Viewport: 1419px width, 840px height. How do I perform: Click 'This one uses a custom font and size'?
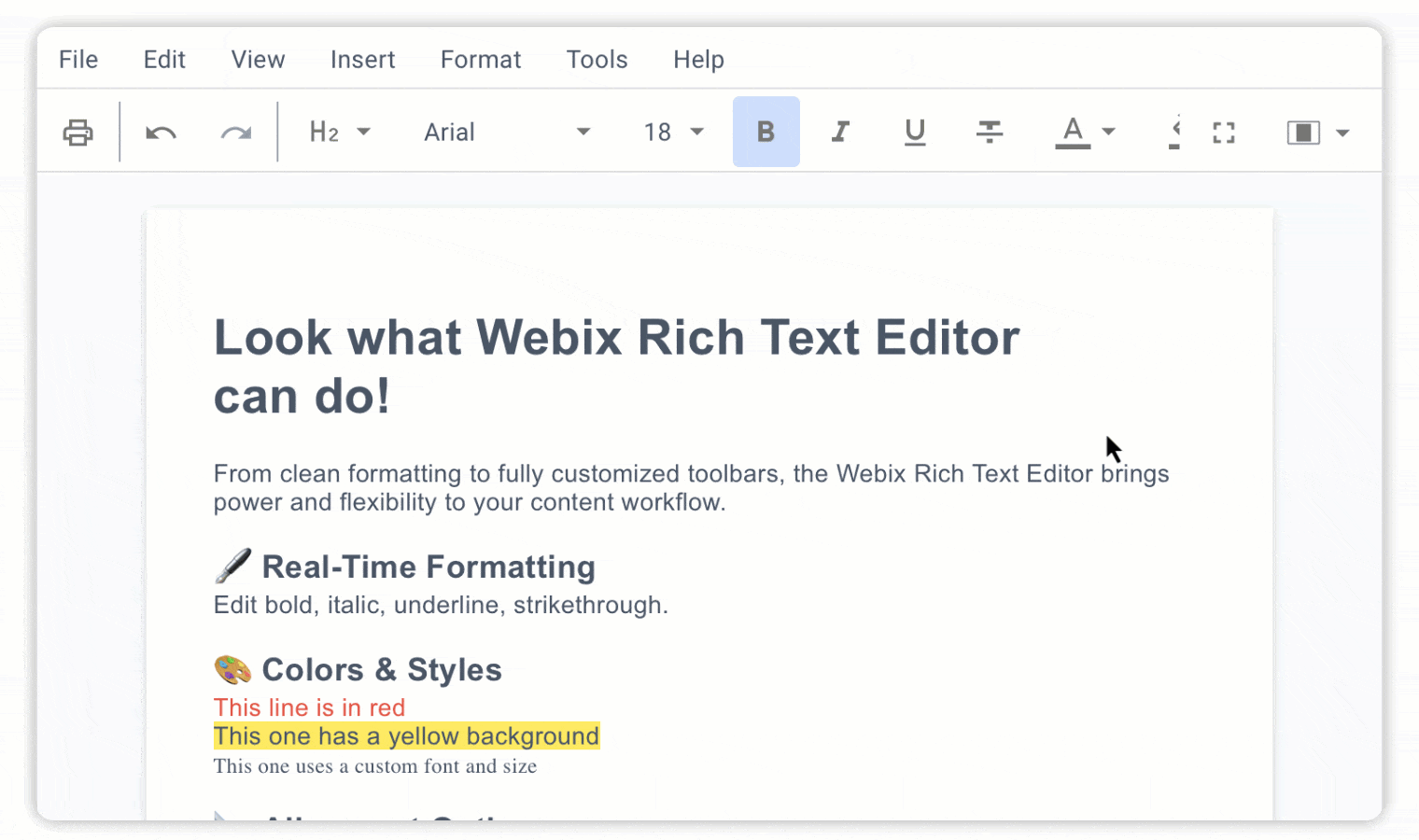point(375,766)
